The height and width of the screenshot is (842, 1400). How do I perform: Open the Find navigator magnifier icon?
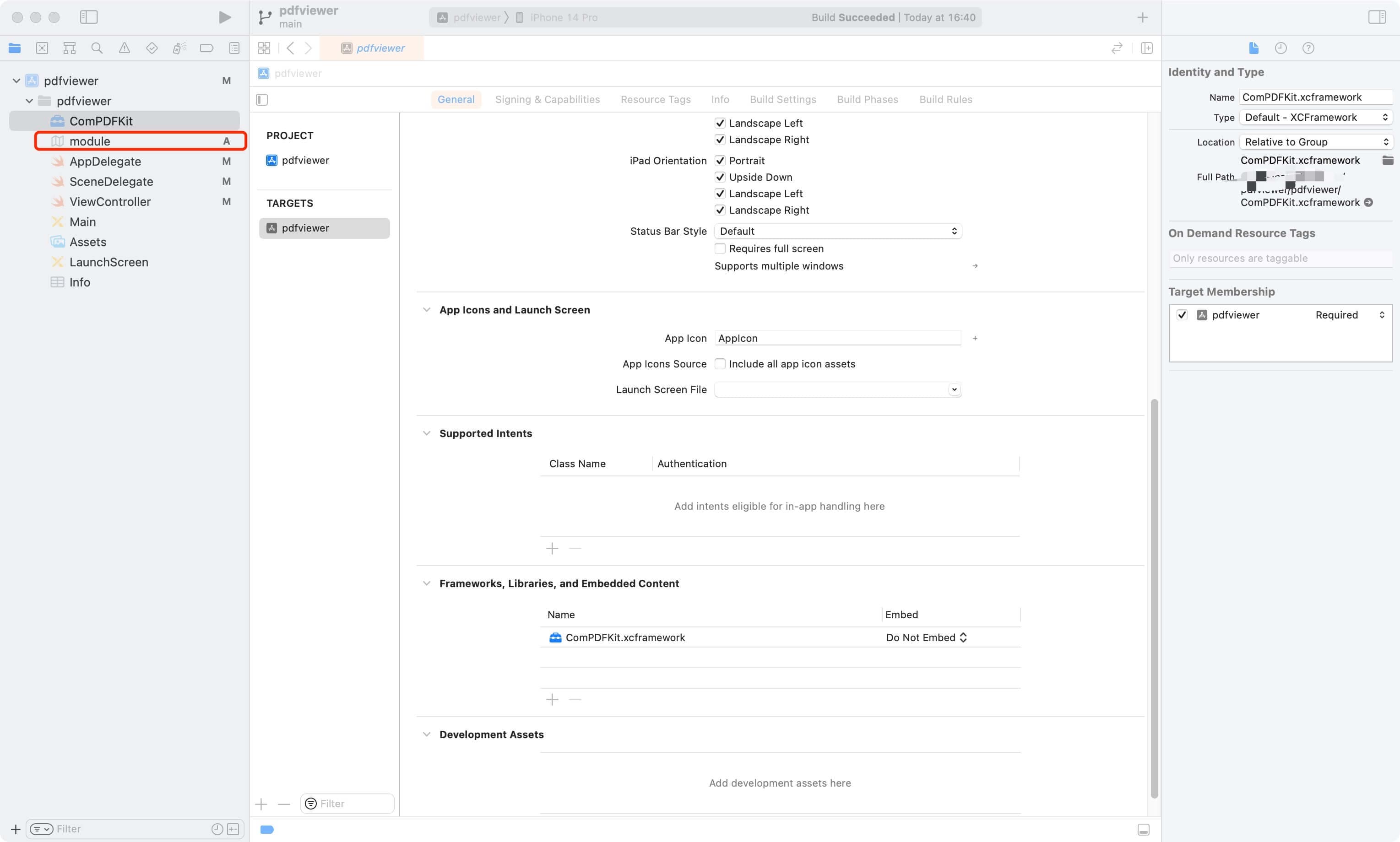click(97, 48)
